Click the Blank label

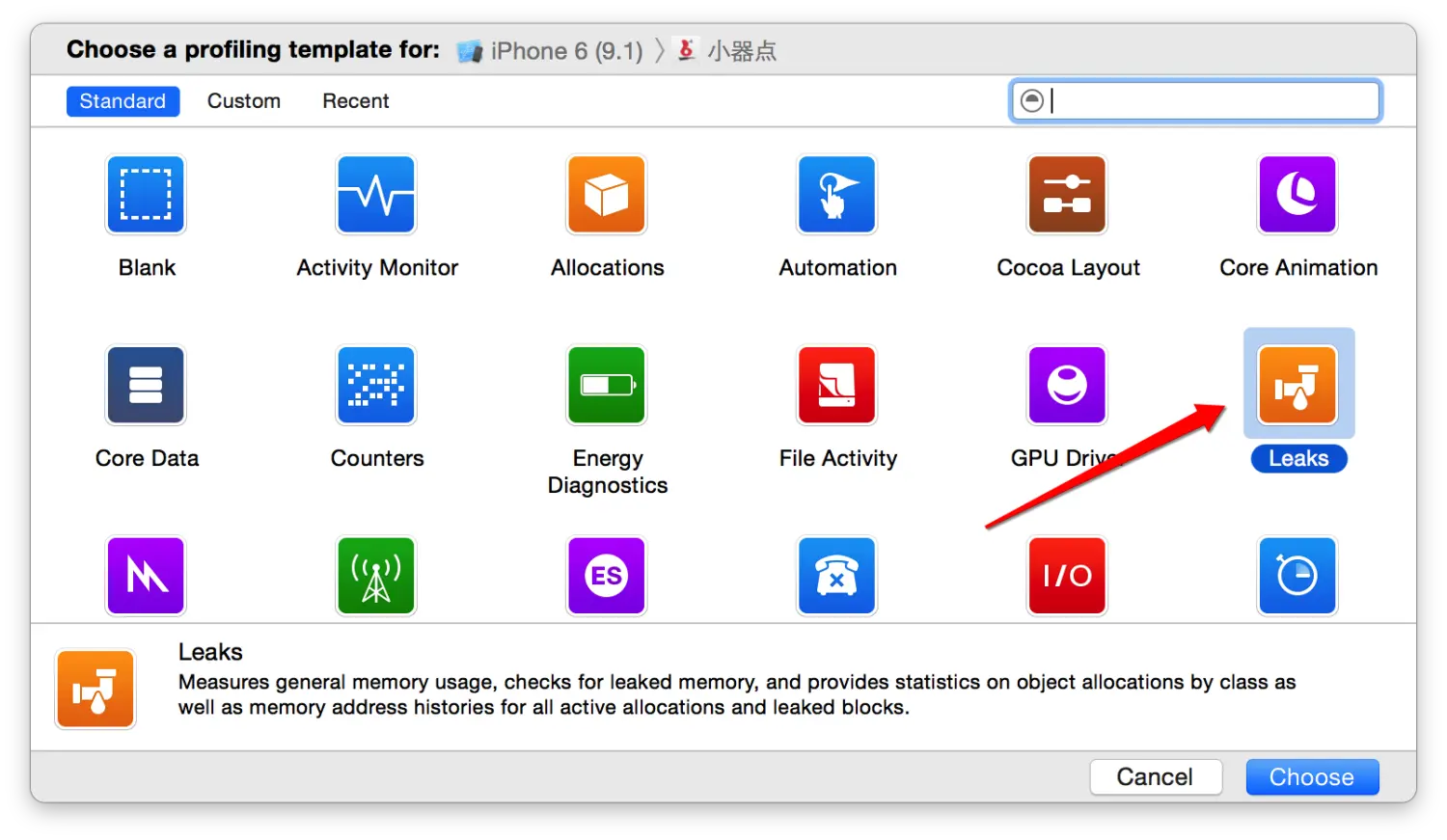(x=147, y=268)
